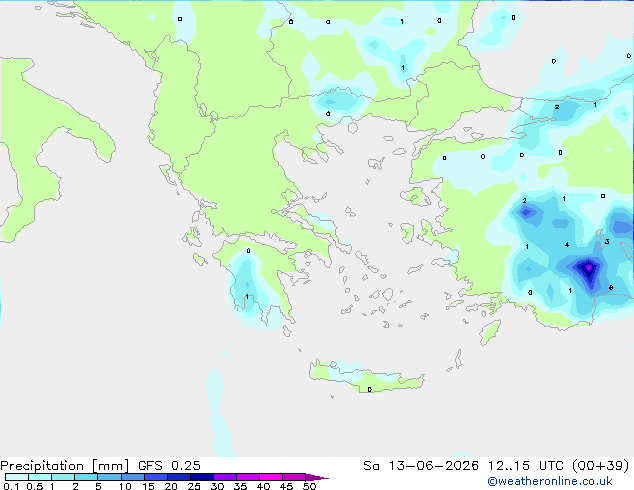Select the '10' legend scale label
The image size is (634, 490).
(125, 486)
